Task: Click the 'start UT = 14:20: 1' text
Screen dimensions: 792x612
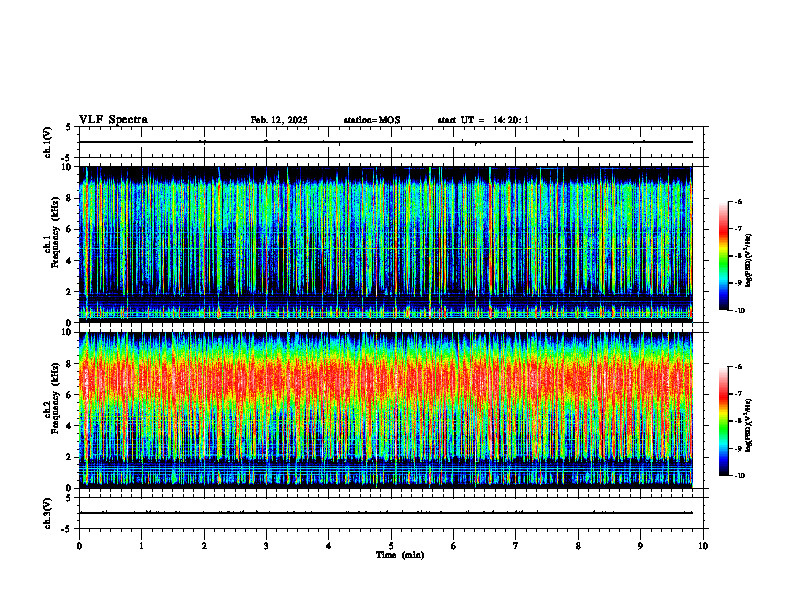Action: click(483, 120)
